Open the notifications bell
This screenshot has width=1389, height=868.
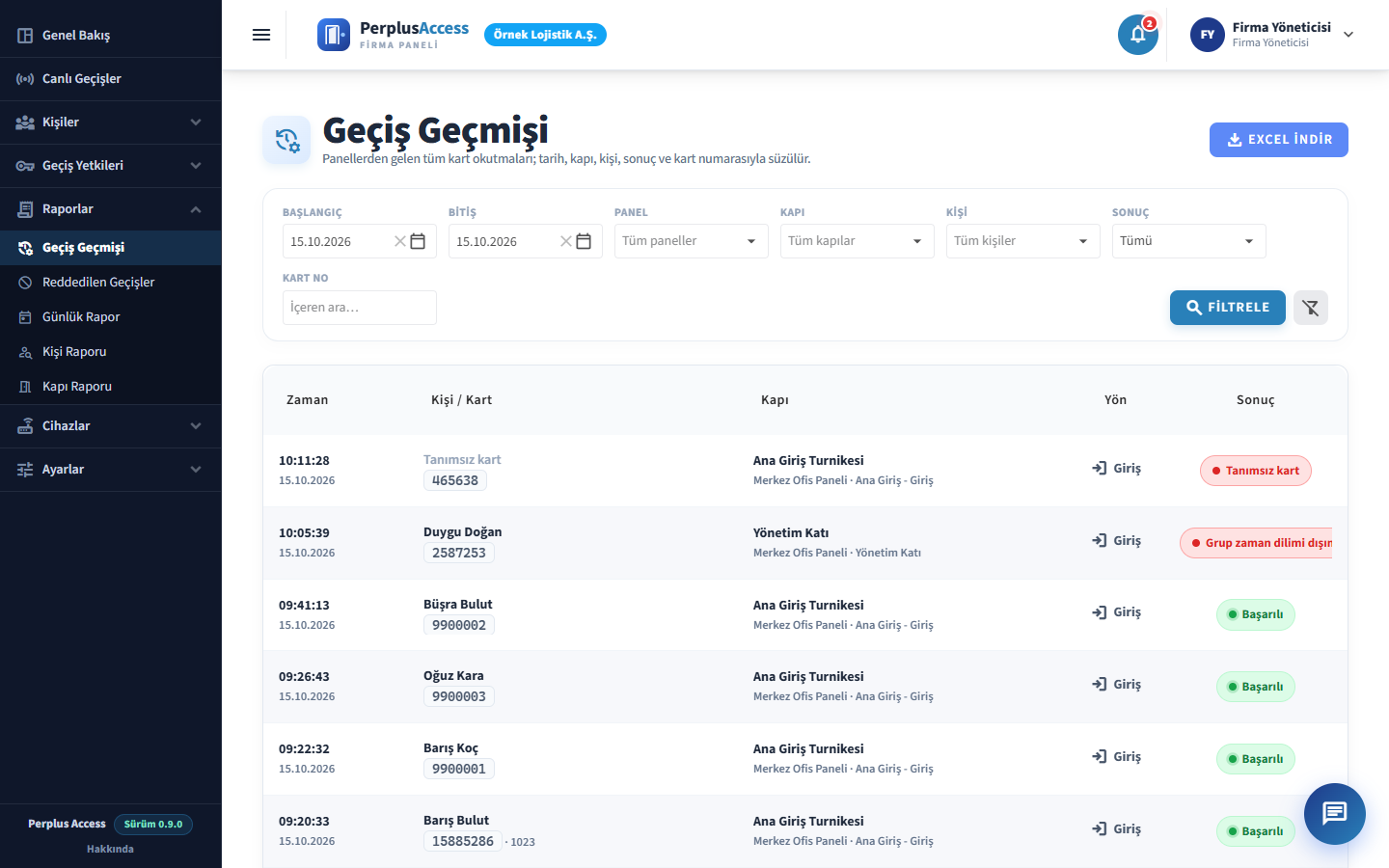point(1138,35)
